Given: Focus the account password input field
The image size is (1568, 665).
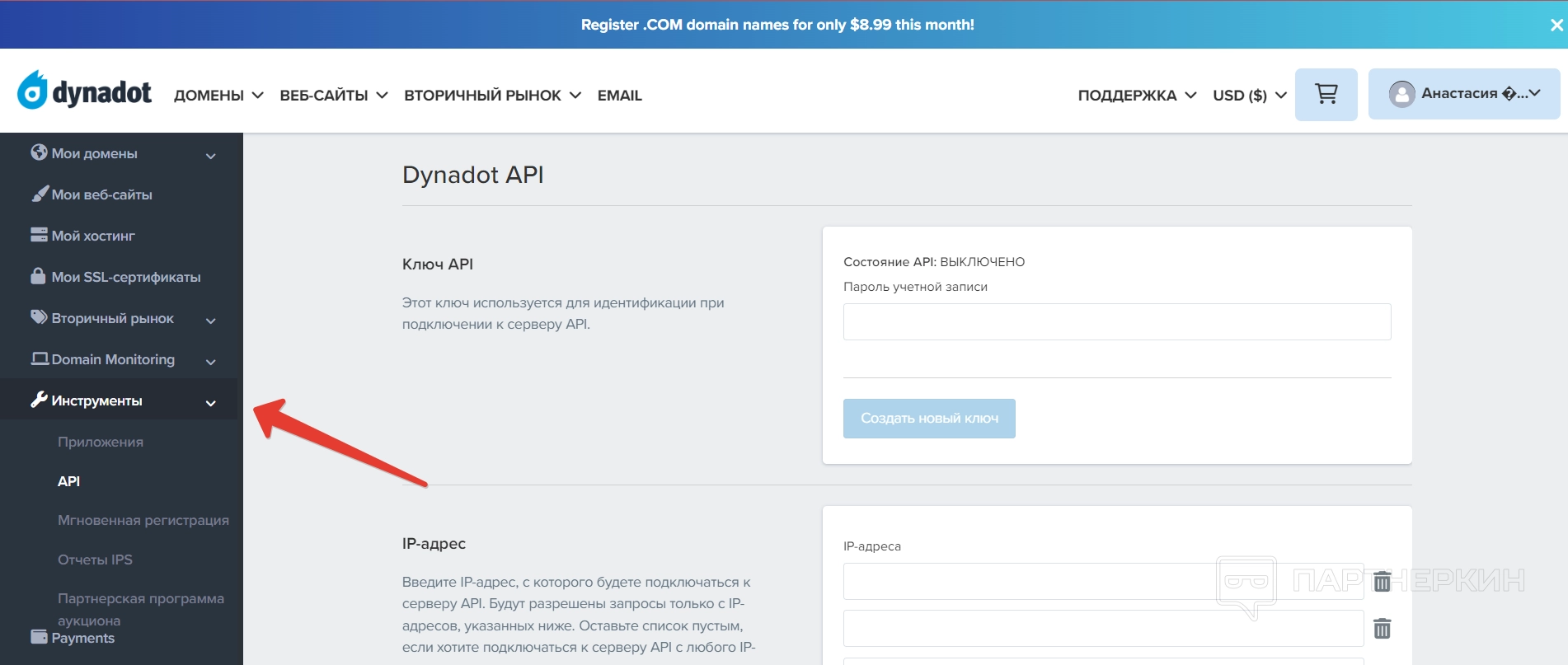Looking at the screenshot, I should [1116, 321].
